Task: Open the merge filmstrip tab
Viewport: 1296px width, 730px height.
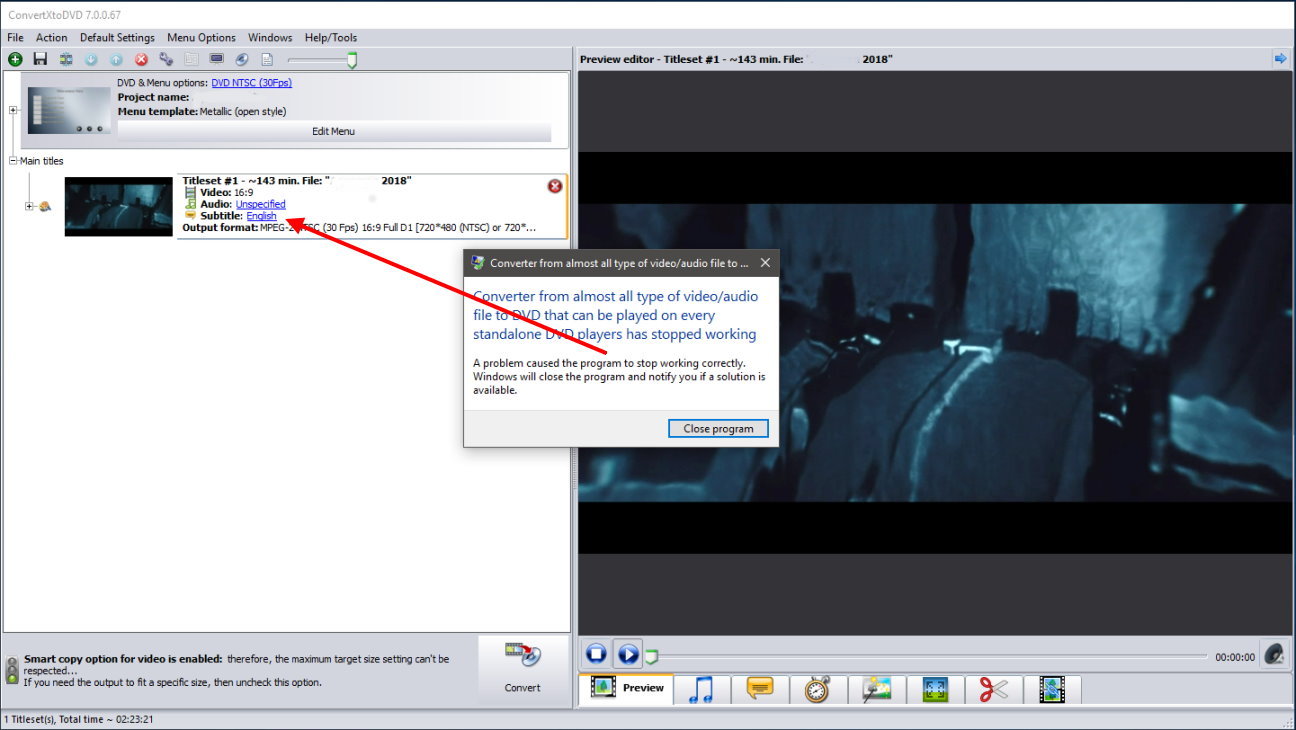Action: point(1052,689)
